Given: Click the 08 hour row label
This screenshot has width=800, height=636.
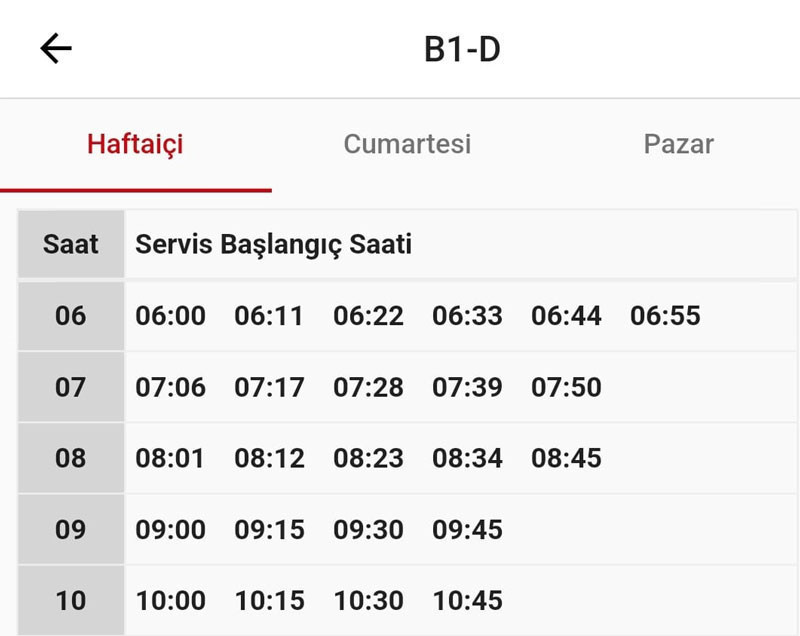Looking at the screenshot, I should pos(71,458).
